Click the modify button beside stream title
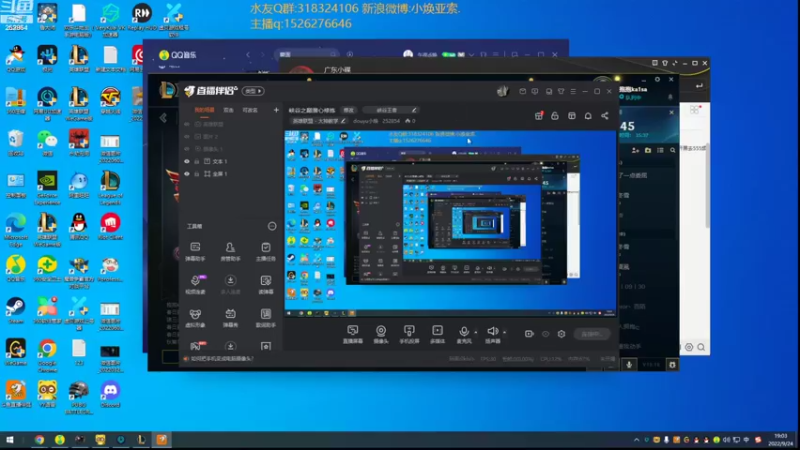The image size is (800, 450). click(349, 110)
